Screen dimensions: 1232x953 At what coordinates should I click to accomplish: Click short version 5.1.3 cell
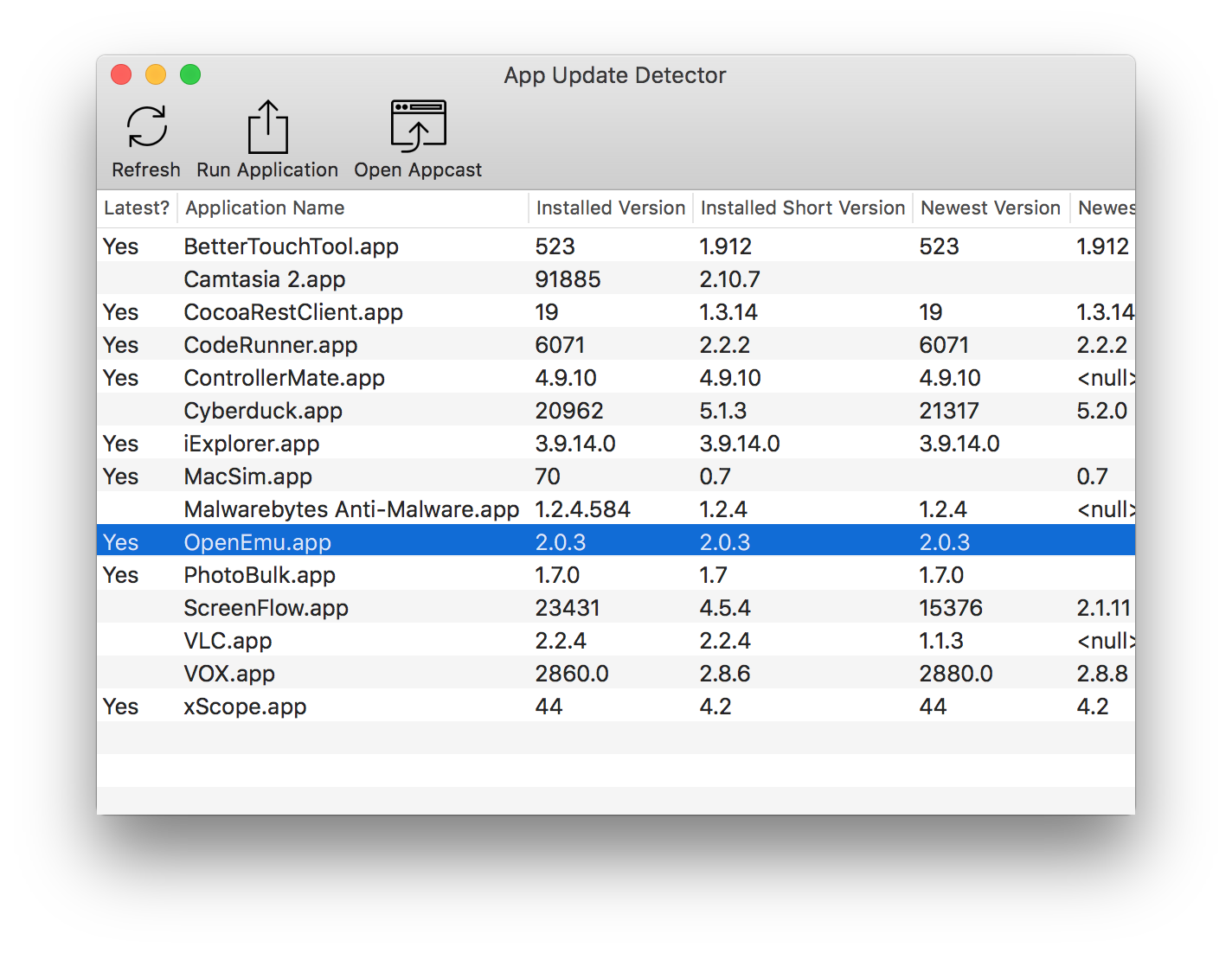[722, 411]
